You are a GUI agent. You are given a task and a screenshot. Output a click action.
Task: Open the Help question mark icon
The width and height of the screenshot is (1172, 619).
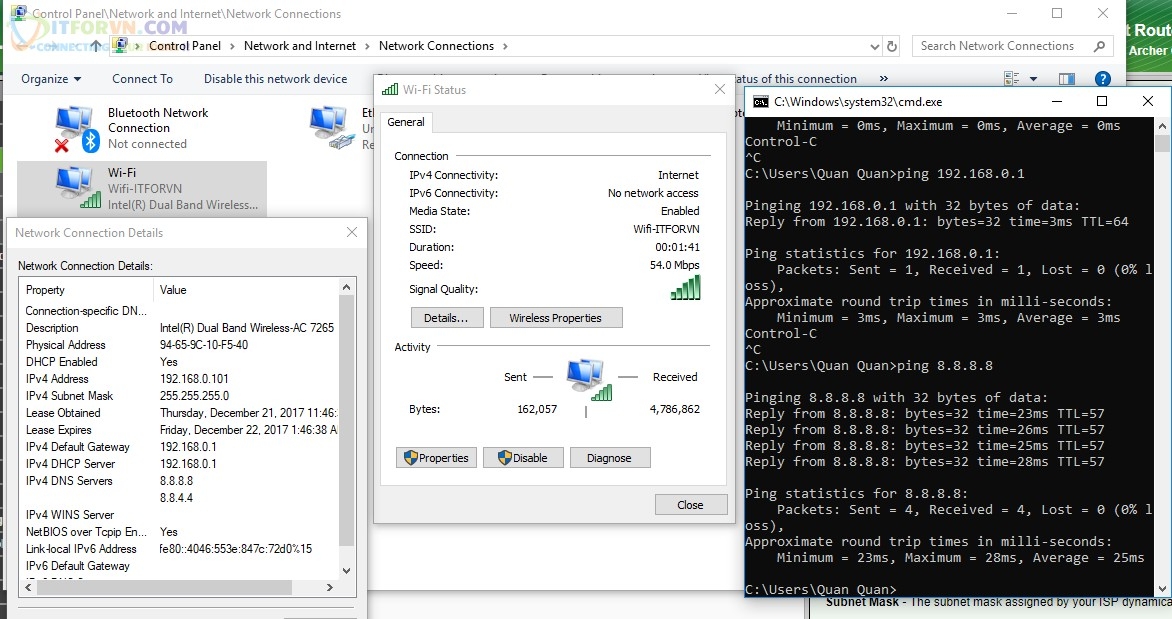coord(1102,79)
